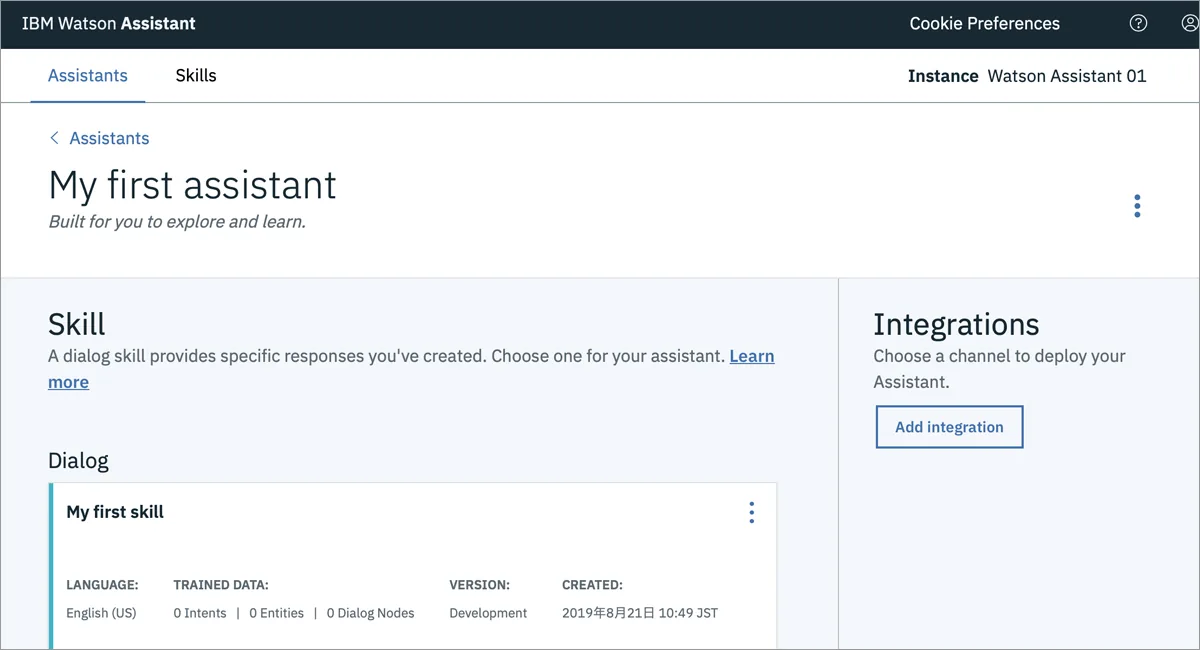This screenshot has height=650, width=1200.
Task: Click the 0 Entities value
Action: click(x=276, y=613)
